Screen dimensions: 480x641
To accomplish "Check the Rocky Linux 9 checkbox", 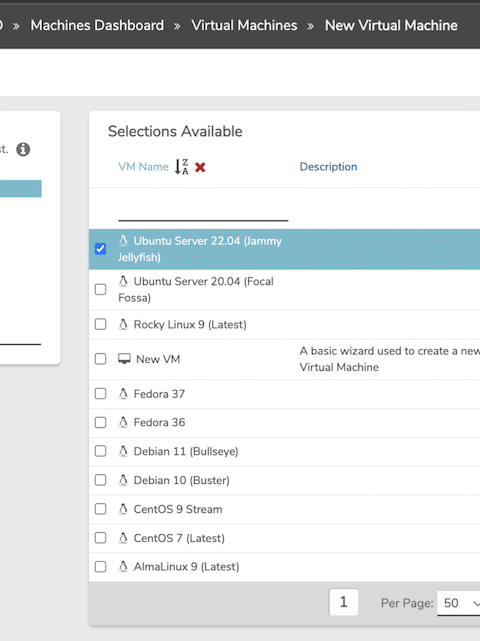I will [x=100, y=325].
